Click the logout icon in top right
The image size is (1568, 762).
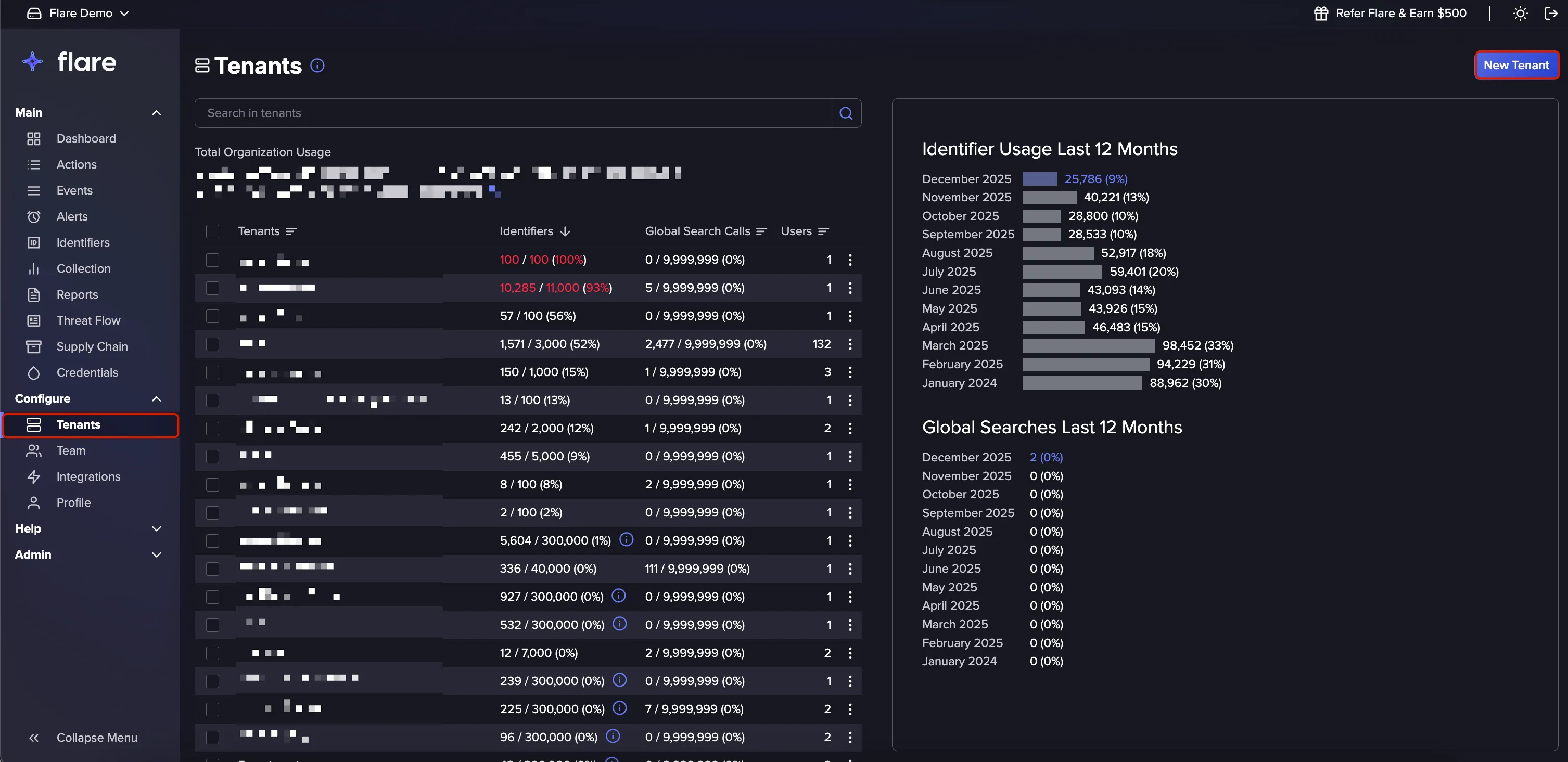point(1550,14)
